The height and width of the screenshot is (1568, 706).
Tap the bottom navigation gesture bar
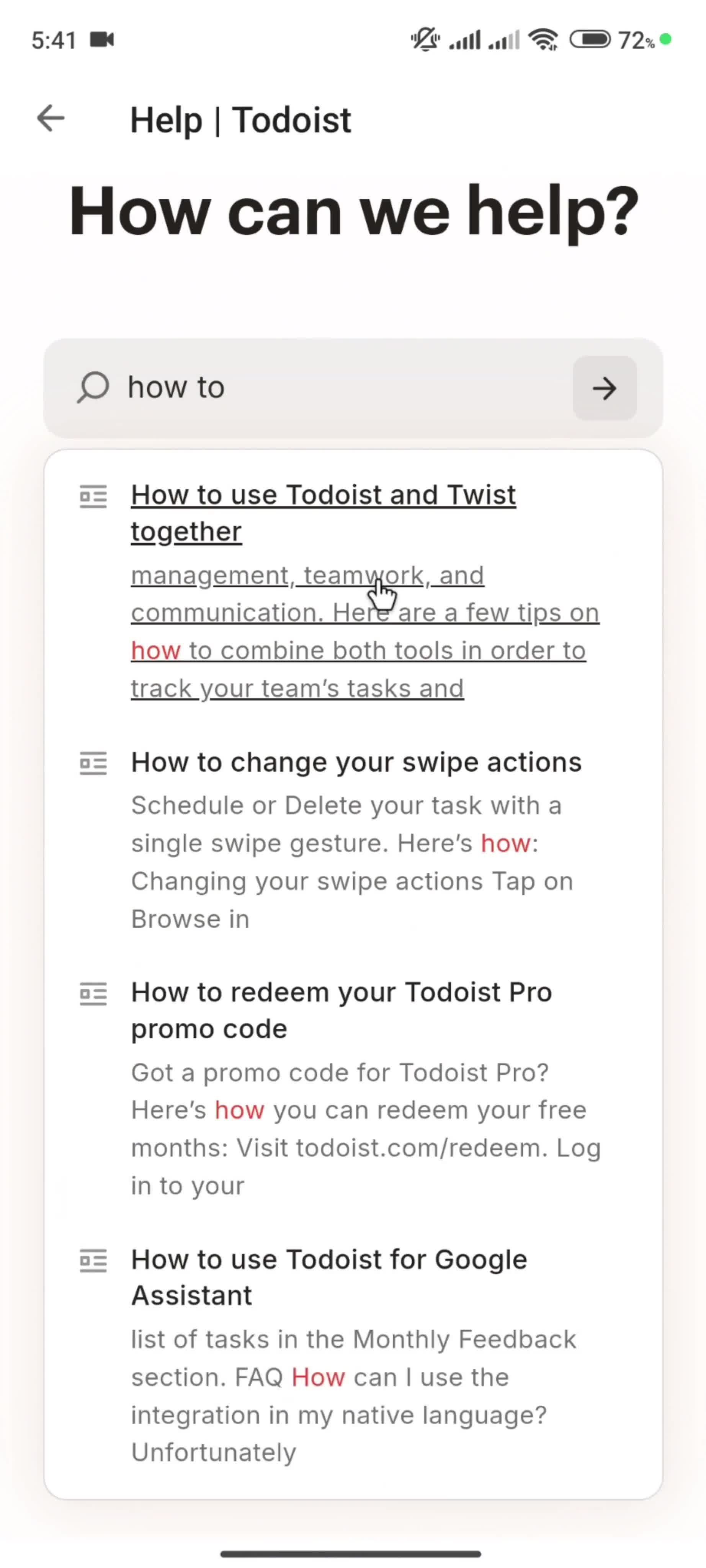tap(351, 1553)
